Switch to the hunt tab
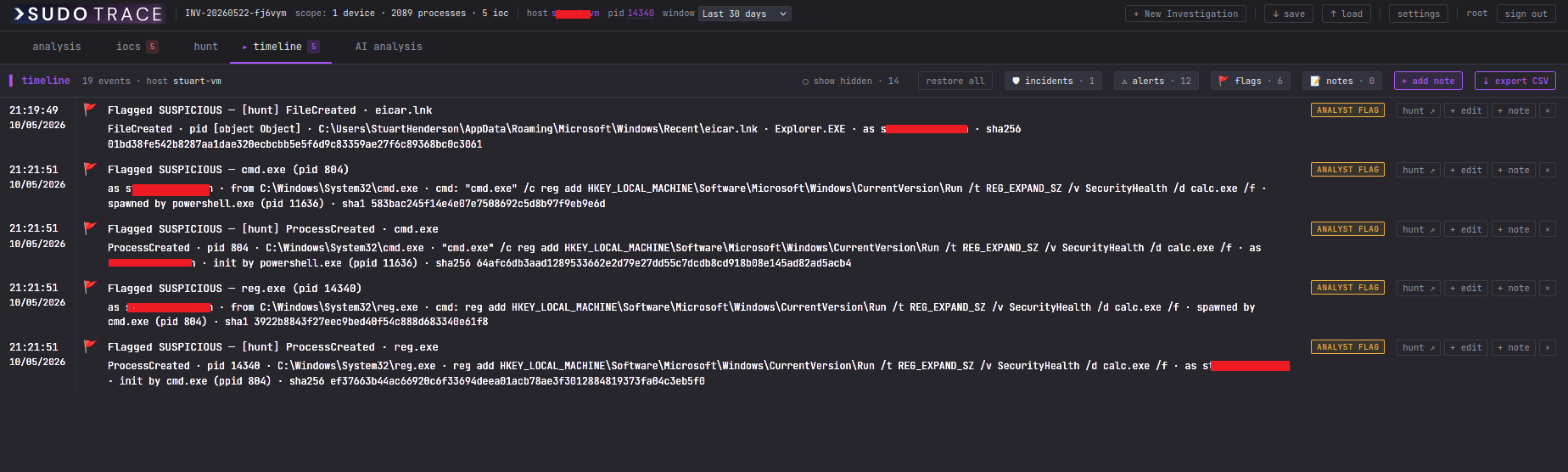 [x=205, y=47]
